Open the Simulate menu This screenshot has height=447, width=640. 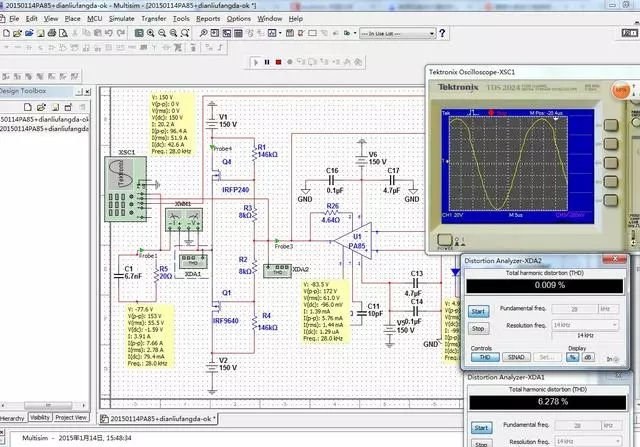click(122, 18)
